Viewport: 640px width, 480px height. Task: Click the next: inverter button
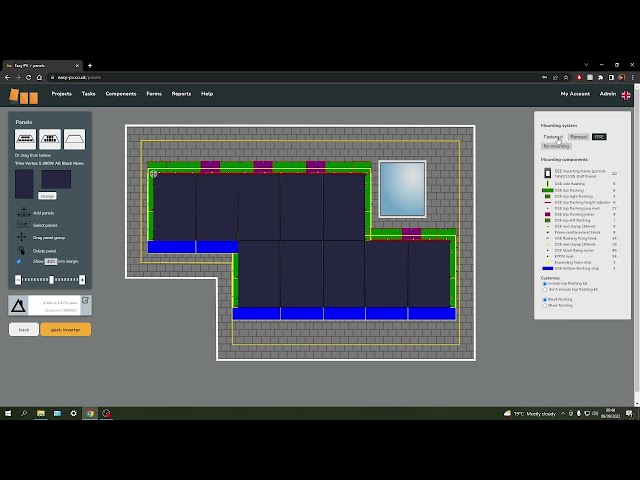coord(66,329)
